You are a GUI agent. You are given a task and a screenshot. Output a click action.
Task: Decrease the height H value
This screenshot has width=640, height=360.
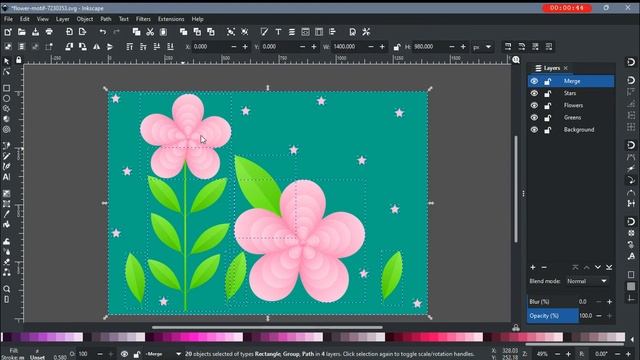point(451,47)
